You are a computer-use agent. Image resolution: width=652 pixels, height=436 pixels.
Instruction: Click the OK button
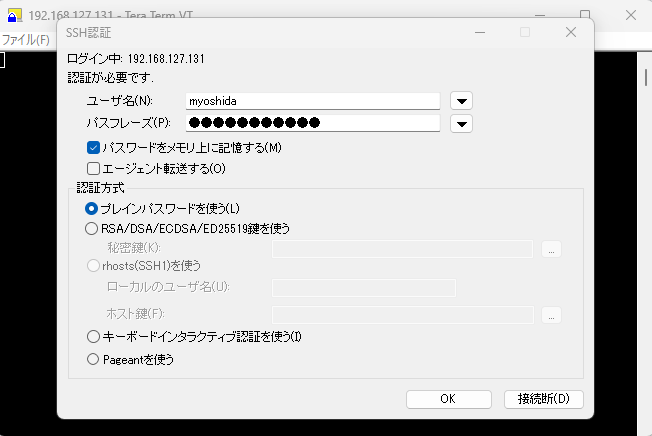[x=449, y=399]
